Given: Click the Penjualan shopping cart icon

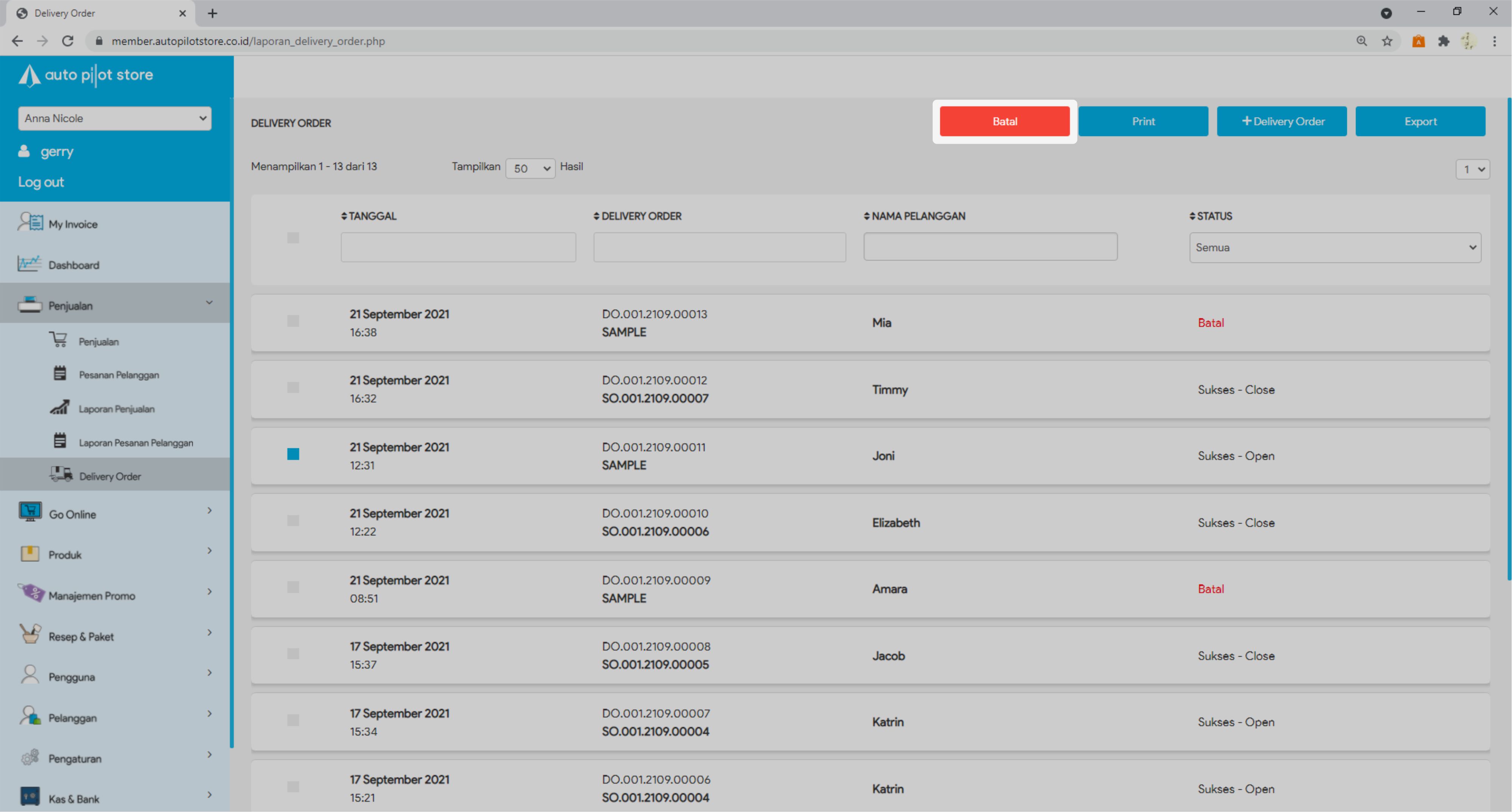Looking at the screenshot, I should point(58,340).
